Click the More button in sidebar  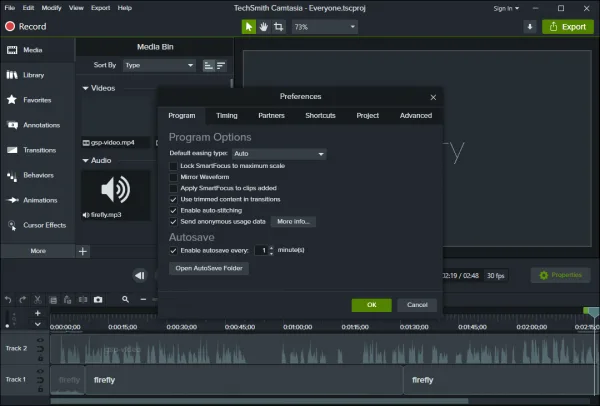[38, 251]
